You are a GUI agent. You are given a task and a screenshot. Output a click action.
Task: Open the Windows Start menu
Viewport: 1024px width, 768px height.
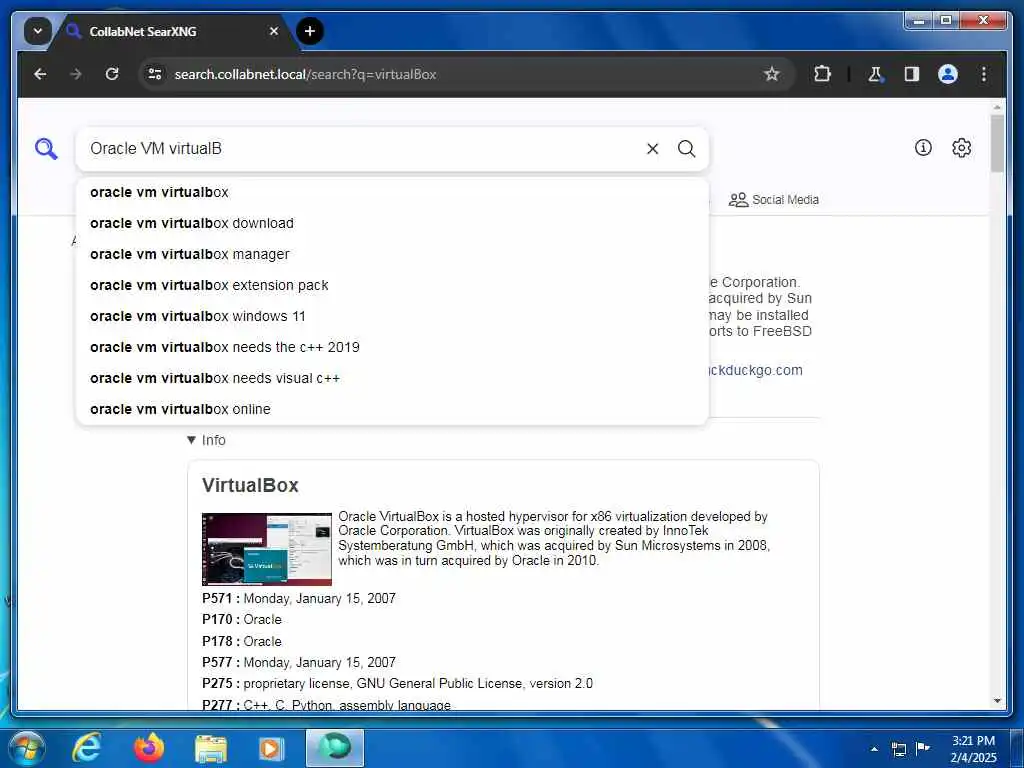(x=26, y=748)
